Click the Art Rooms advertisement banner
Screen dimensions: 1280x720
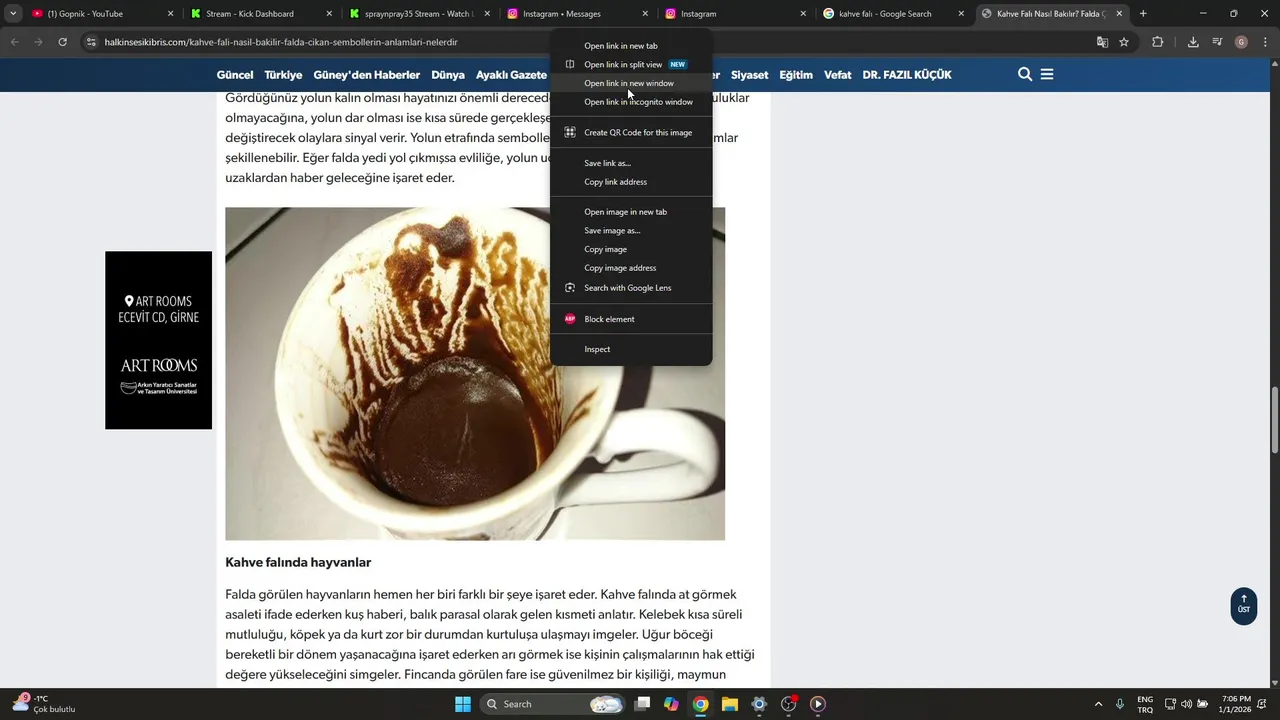tap(158, 340)
